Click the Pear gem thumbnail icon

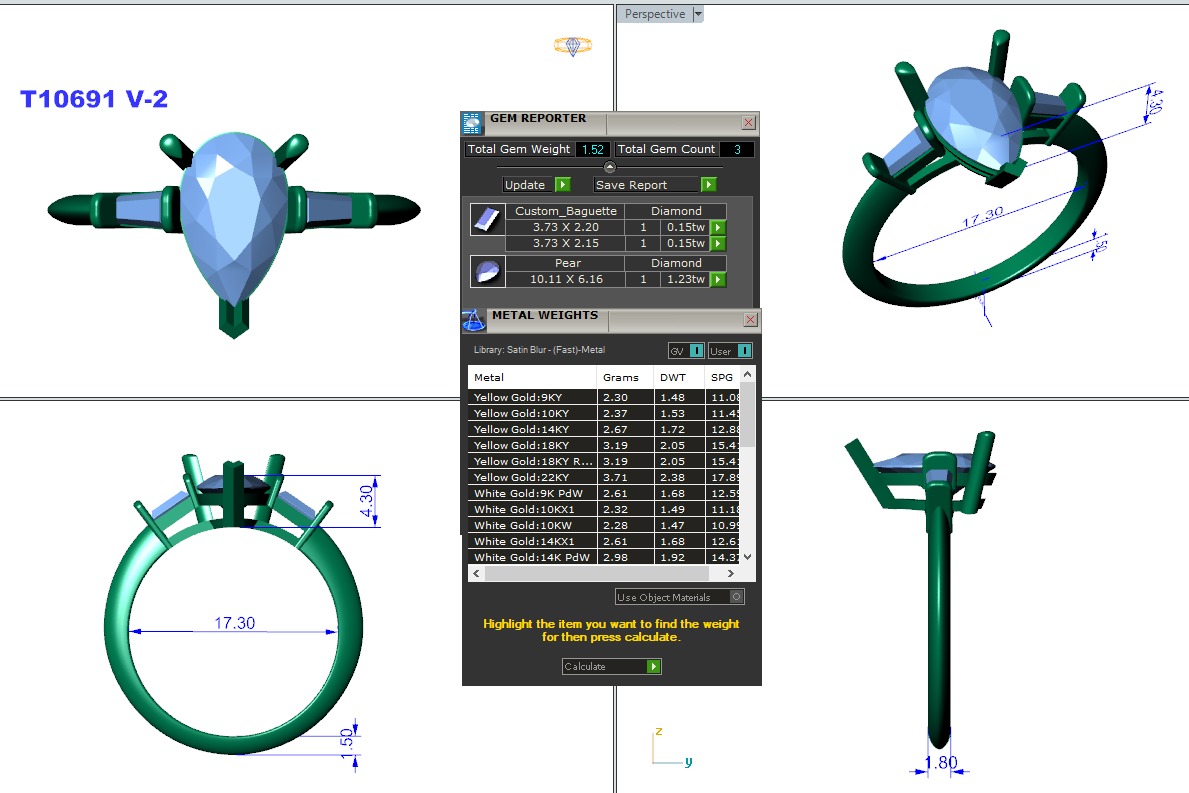[486, 272]
